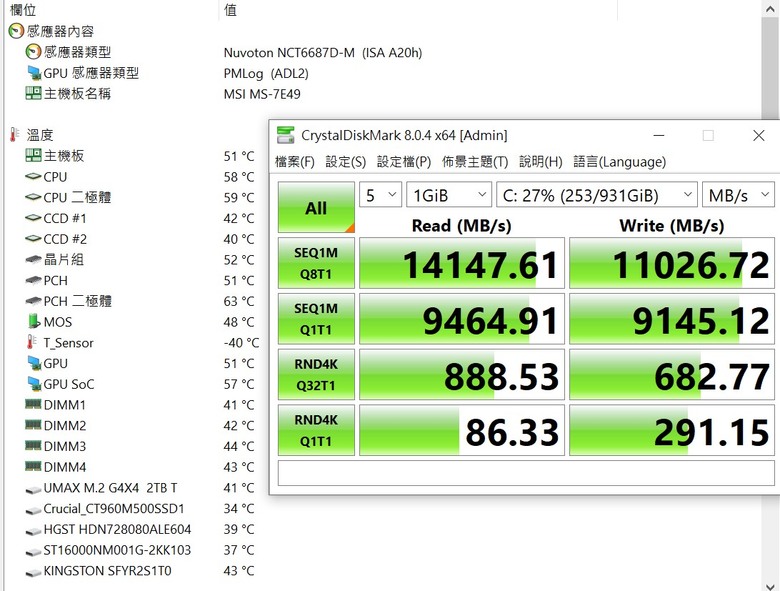Click the scroll up arrow of sensor list
The height and width of the screenshot is (591, 780).
point(770,7)
